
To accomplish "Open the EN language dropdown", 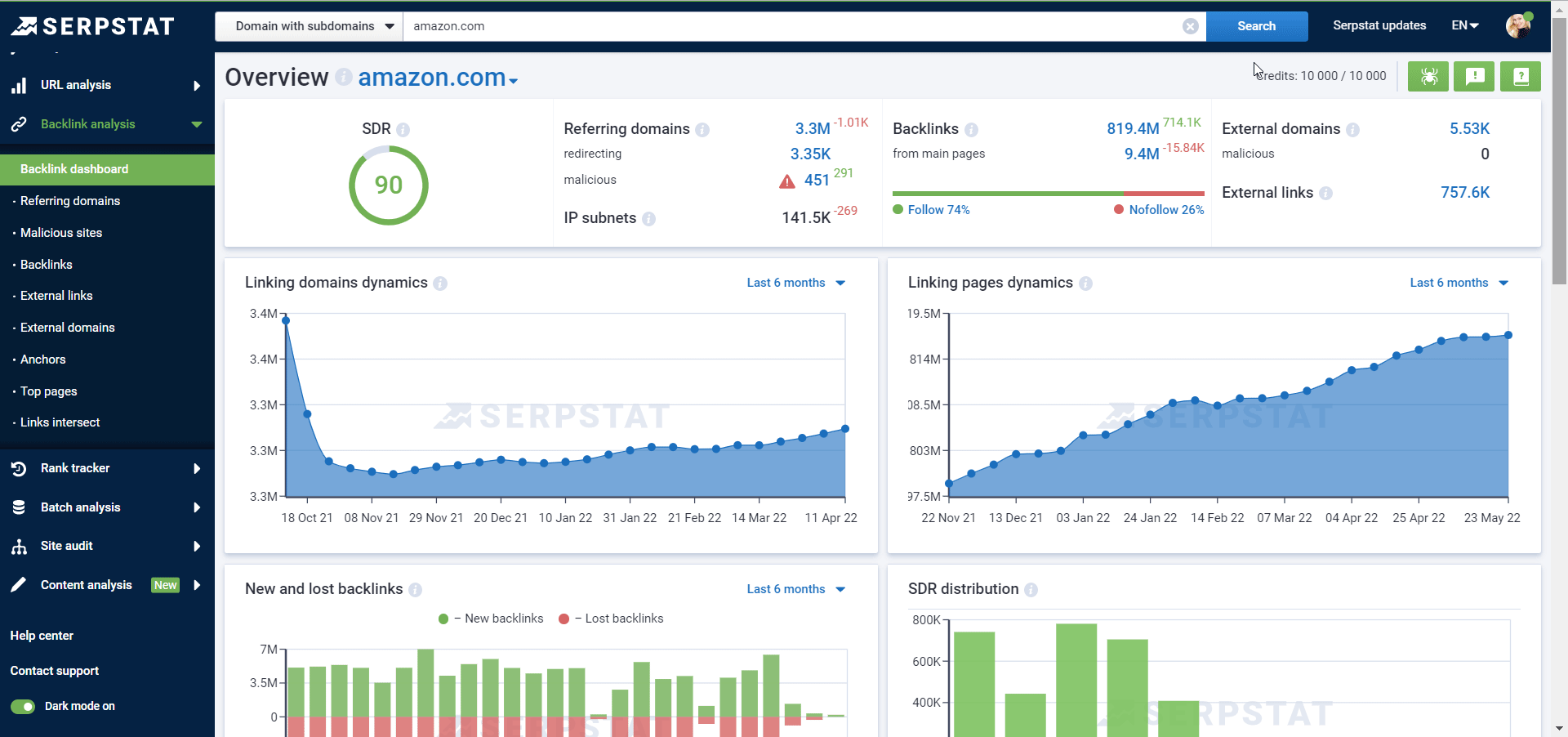I will (1464, 25).
